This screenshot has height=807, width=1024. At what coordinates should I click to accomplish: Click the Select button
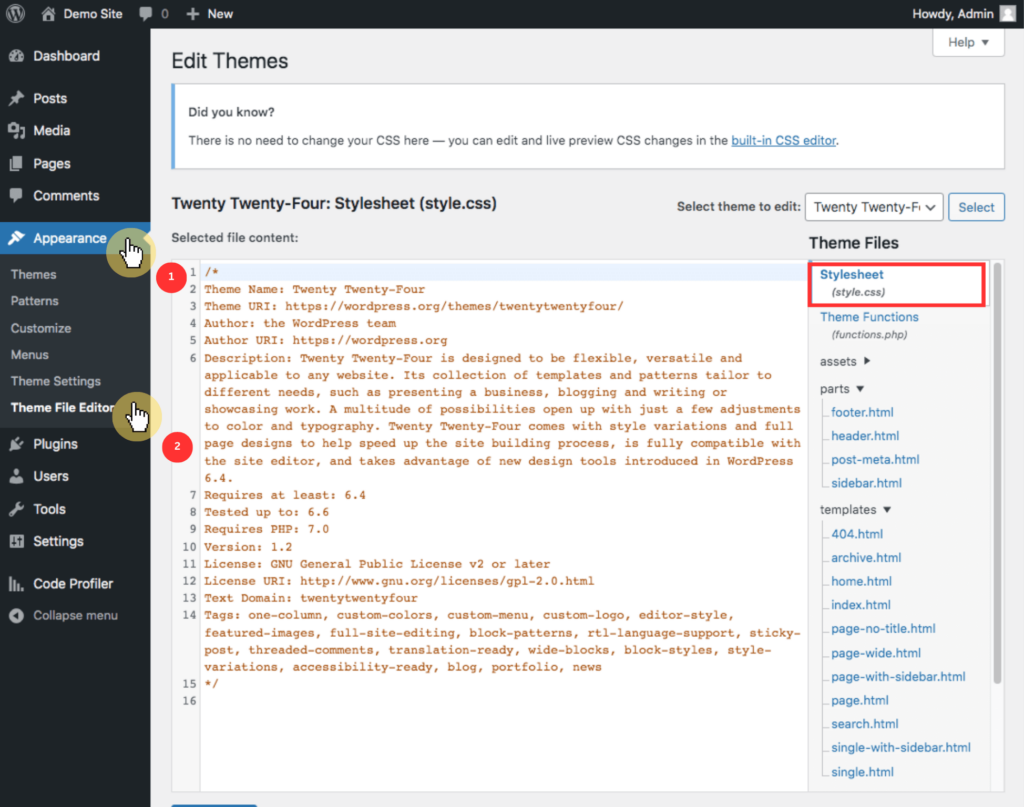[x=976, y=207]
